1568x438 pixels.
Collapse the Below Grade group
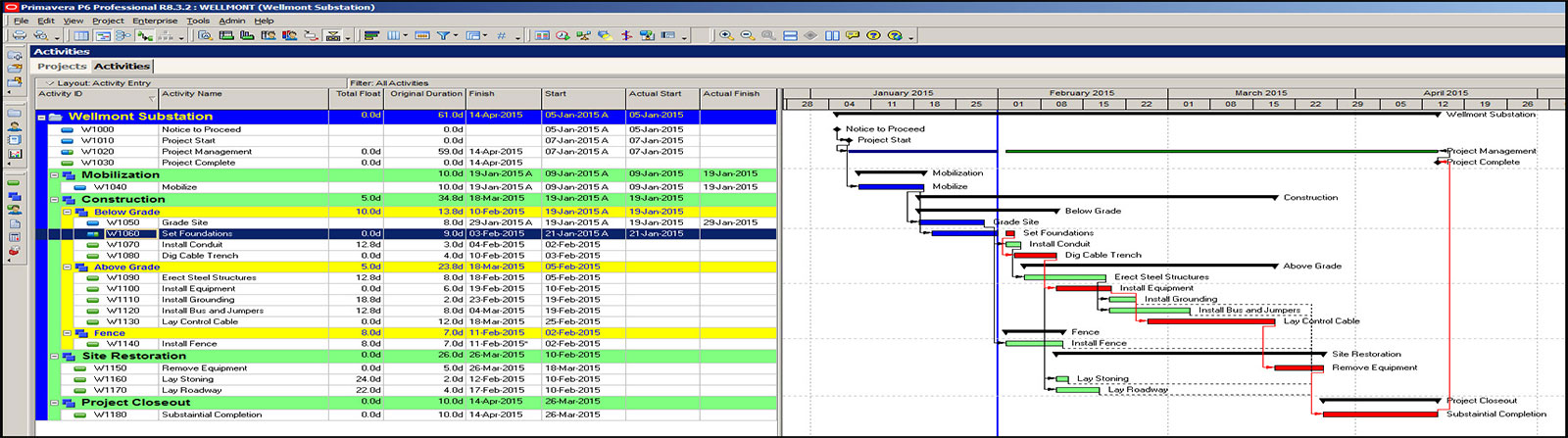click(68, 212)
